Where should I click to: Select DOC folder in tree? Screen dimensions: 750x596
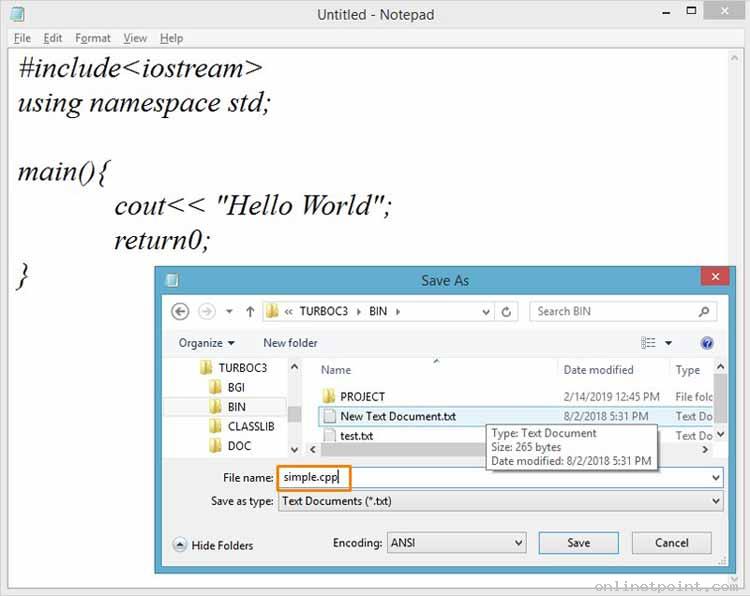point(230,446)
